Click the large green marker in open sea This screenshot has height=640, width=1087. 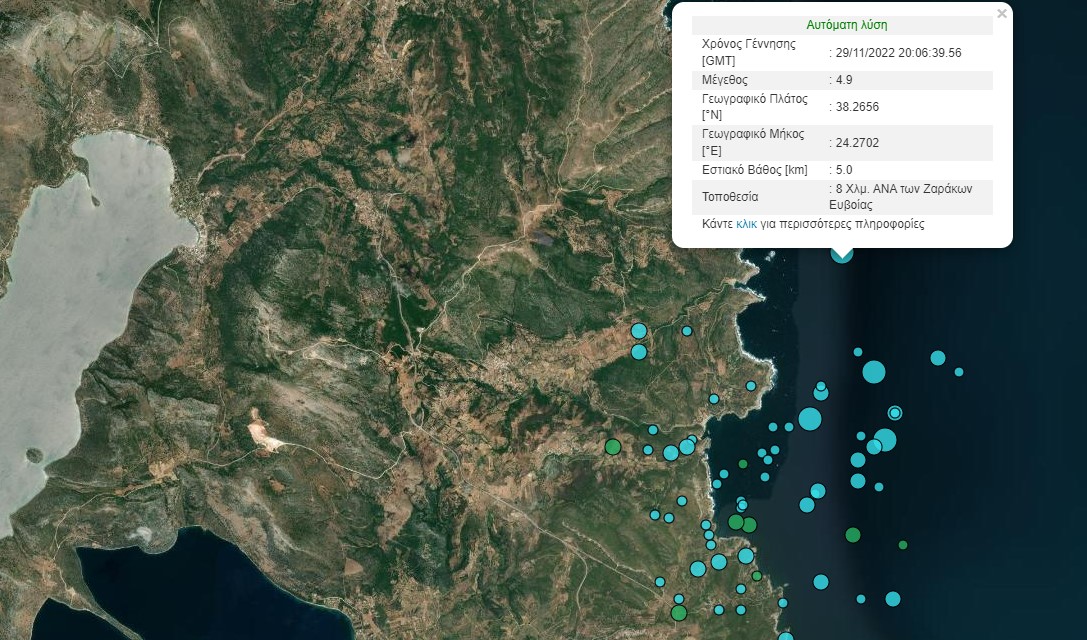tap(852, 535)
